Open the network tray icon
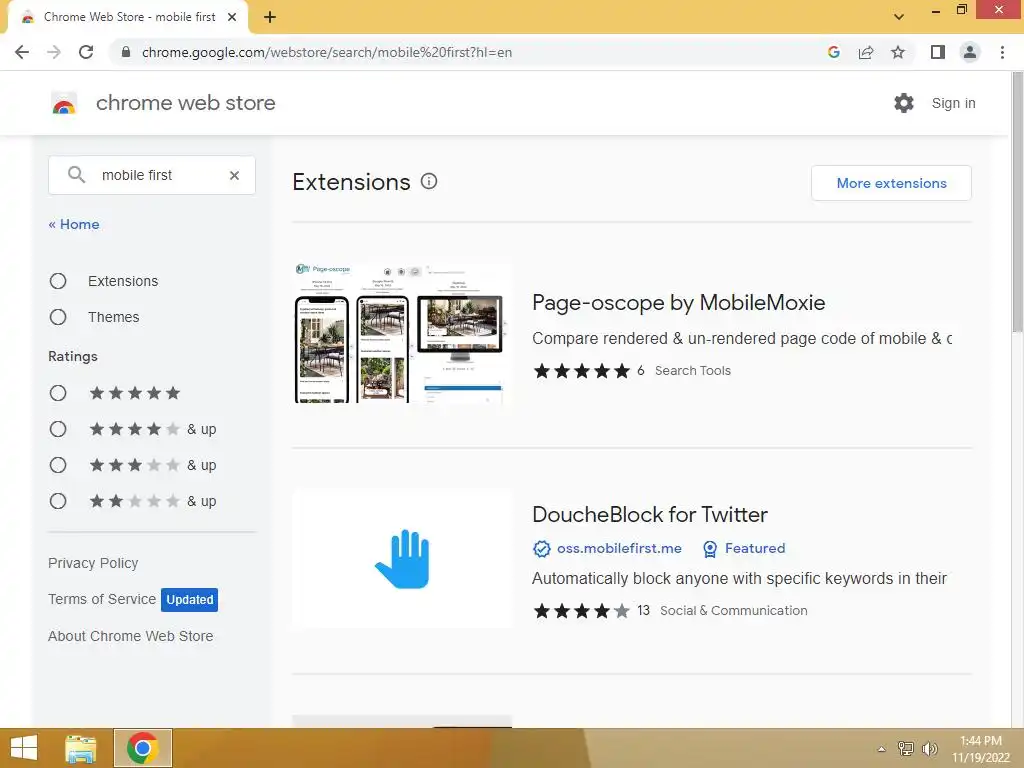This screenshot has height=768, width=1024. [906, 748]
